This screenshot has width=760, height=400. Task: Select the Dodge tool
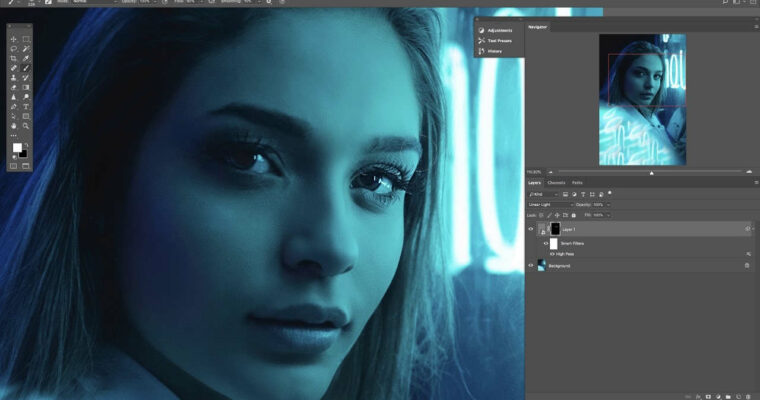26,97
